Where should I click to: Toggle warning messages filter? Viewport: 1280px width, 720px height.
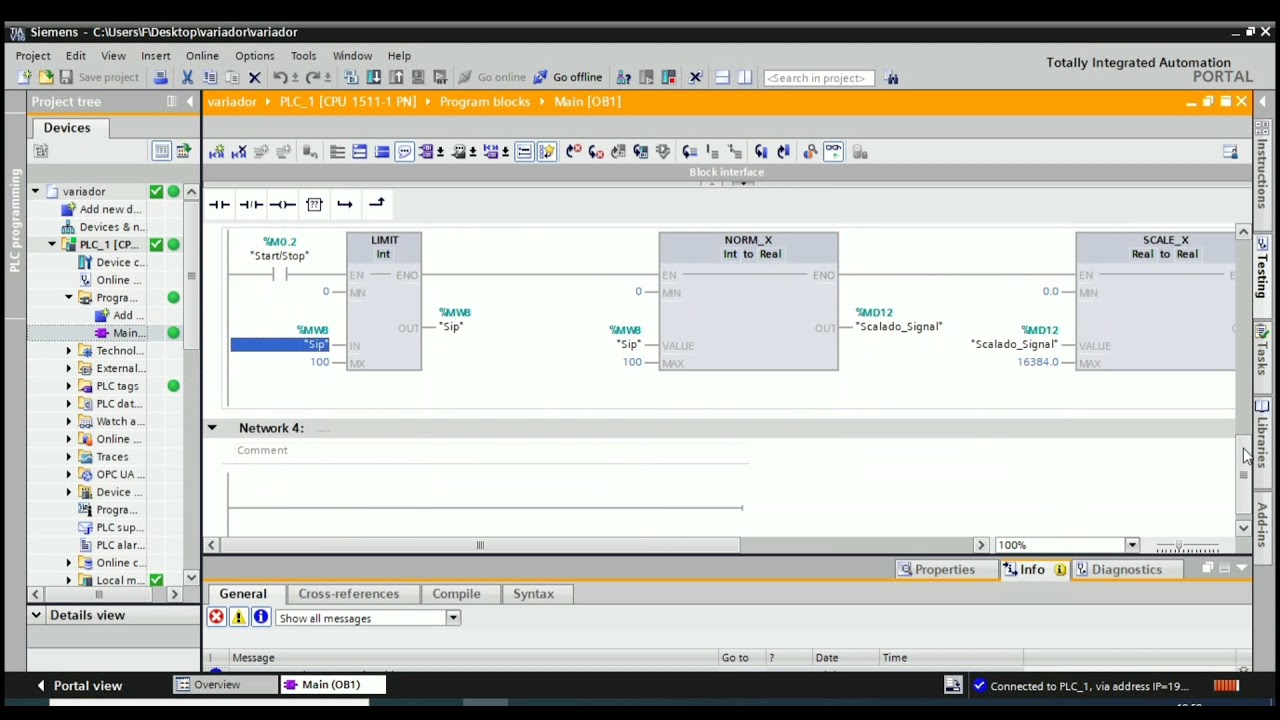pyautogui.click(x=238, y=618)
